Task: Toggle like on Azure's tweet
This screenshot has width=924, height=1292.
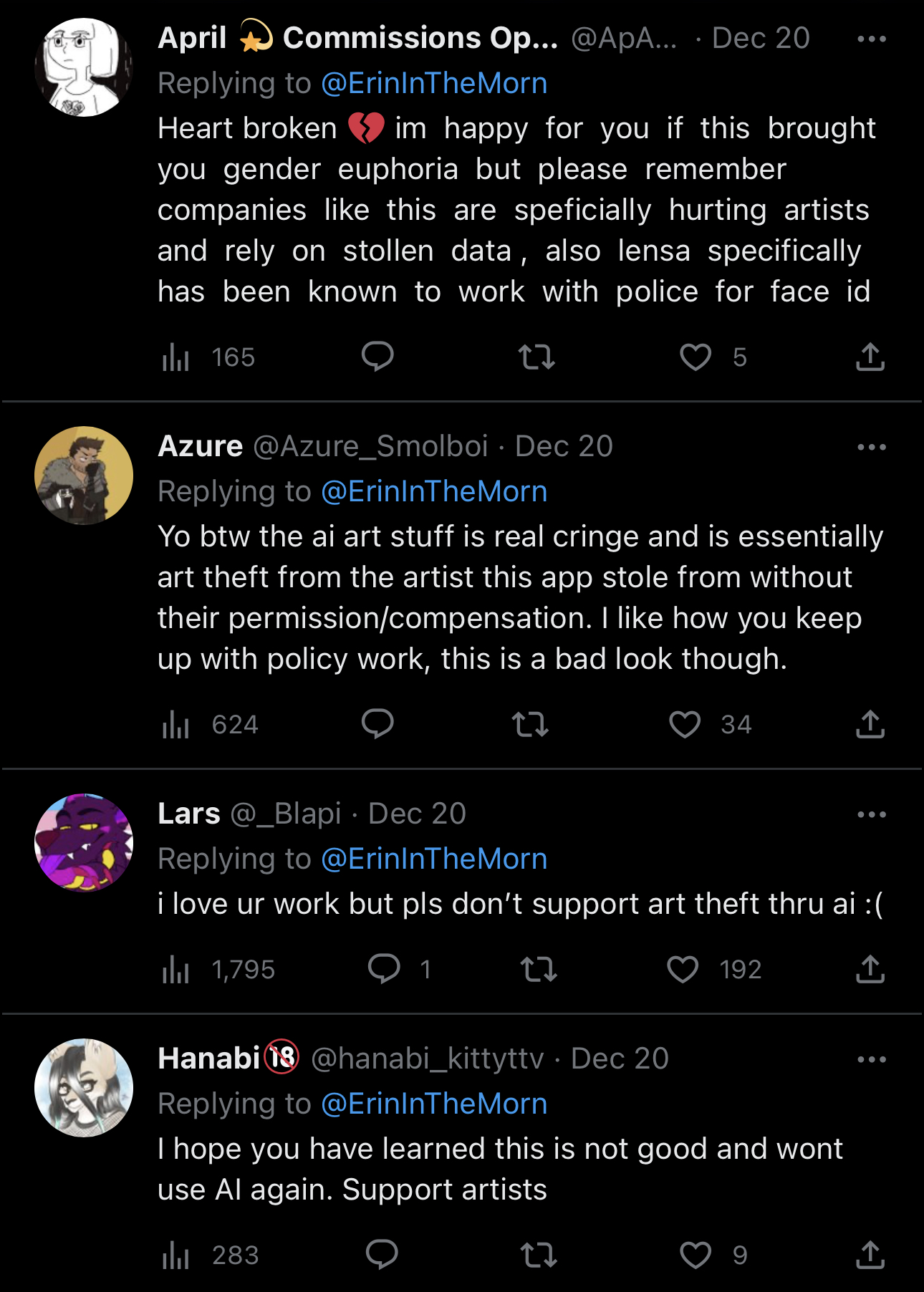Action: pos(685,724)
